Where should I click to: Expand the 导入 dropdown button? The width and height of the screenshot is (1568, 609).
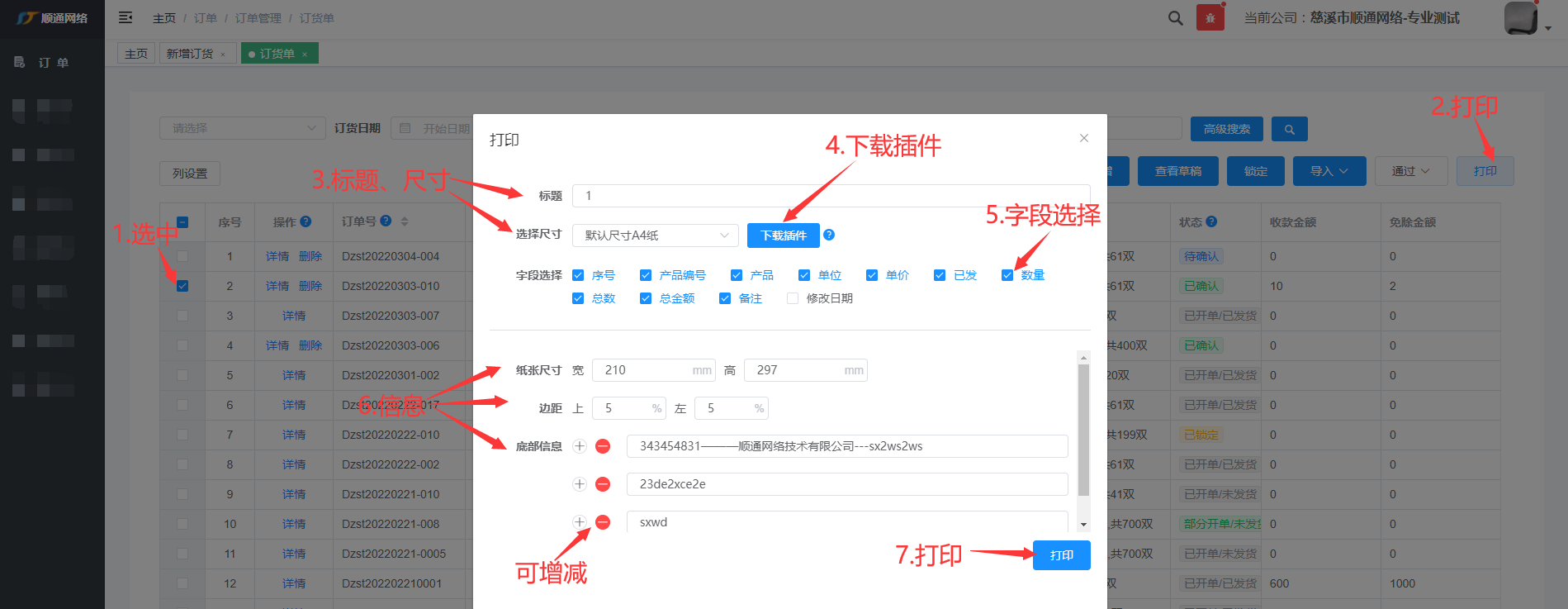coord(1329,171)
